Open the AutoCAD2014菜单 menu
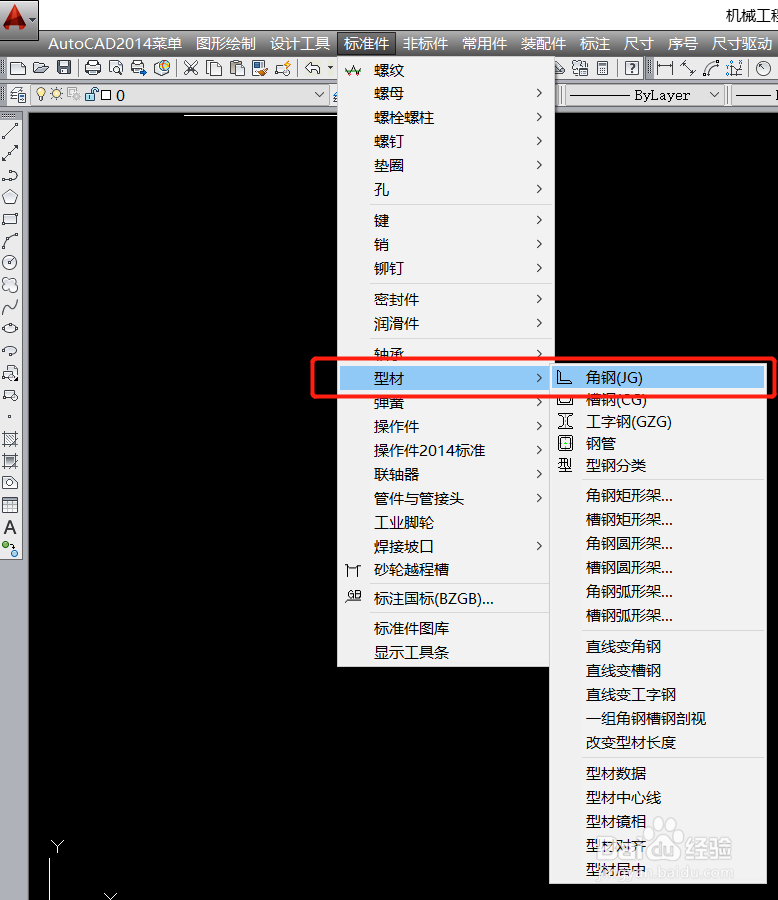The image size is (778, 900). [x=115, y=44]
